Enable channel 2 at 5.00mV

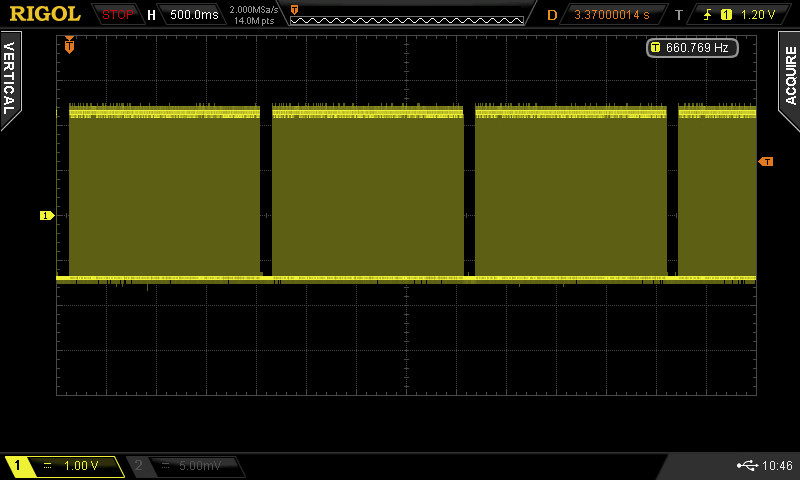click(186, 466)
